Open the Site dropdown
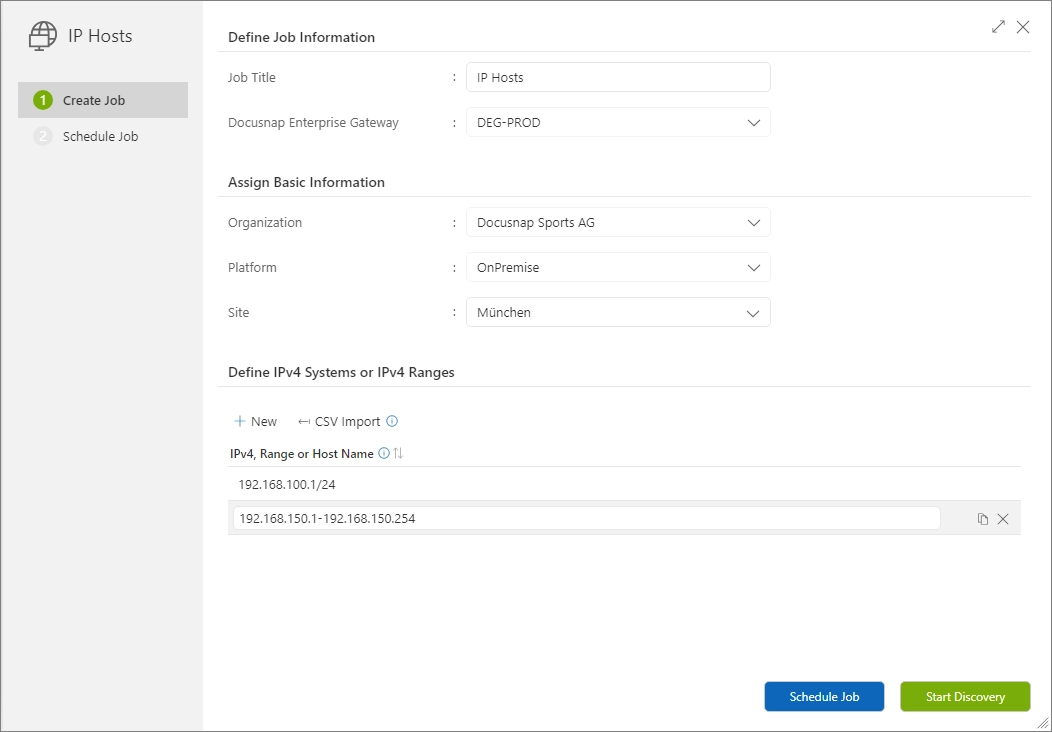 click(x=618, y=312)
